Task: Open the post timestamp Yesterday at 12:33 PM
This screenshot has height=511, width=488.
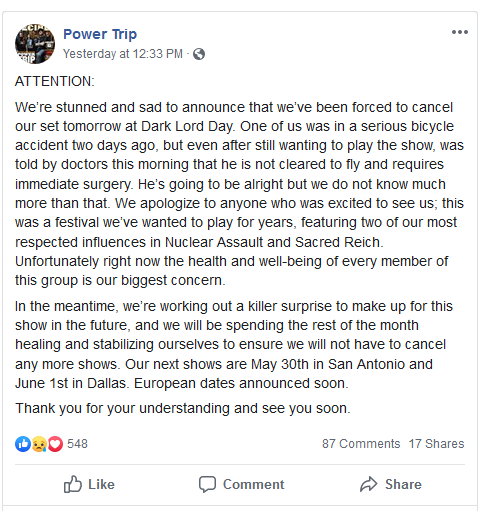Action: pyautogui.click(x=123, y=54)
